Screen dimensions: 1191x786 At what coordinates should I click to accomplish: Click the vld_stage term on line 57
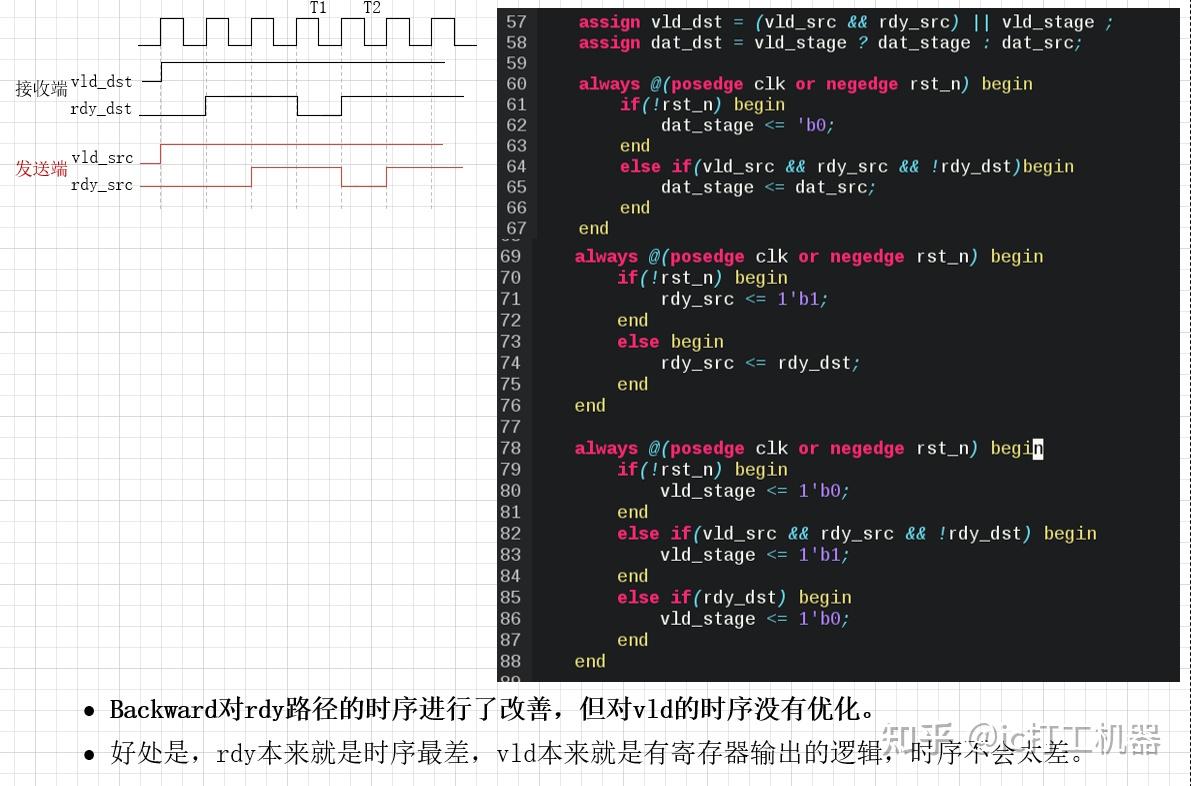1047,21
